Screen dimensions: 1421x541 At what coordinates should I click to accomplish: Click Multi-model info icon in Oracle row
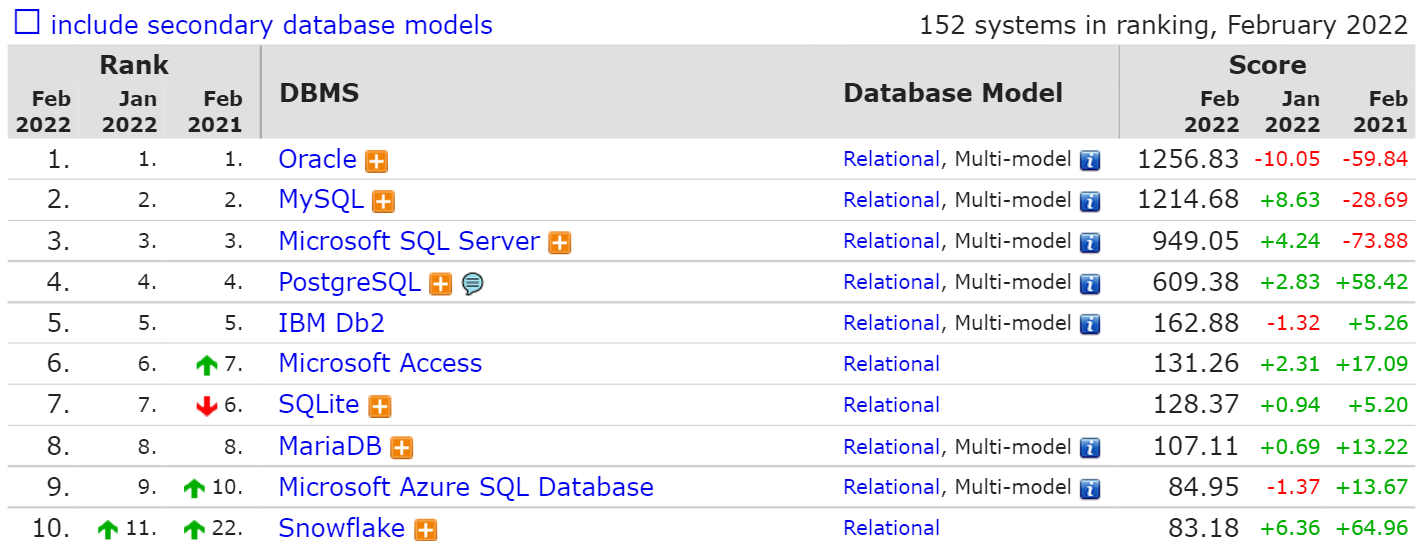point(1090,161)
